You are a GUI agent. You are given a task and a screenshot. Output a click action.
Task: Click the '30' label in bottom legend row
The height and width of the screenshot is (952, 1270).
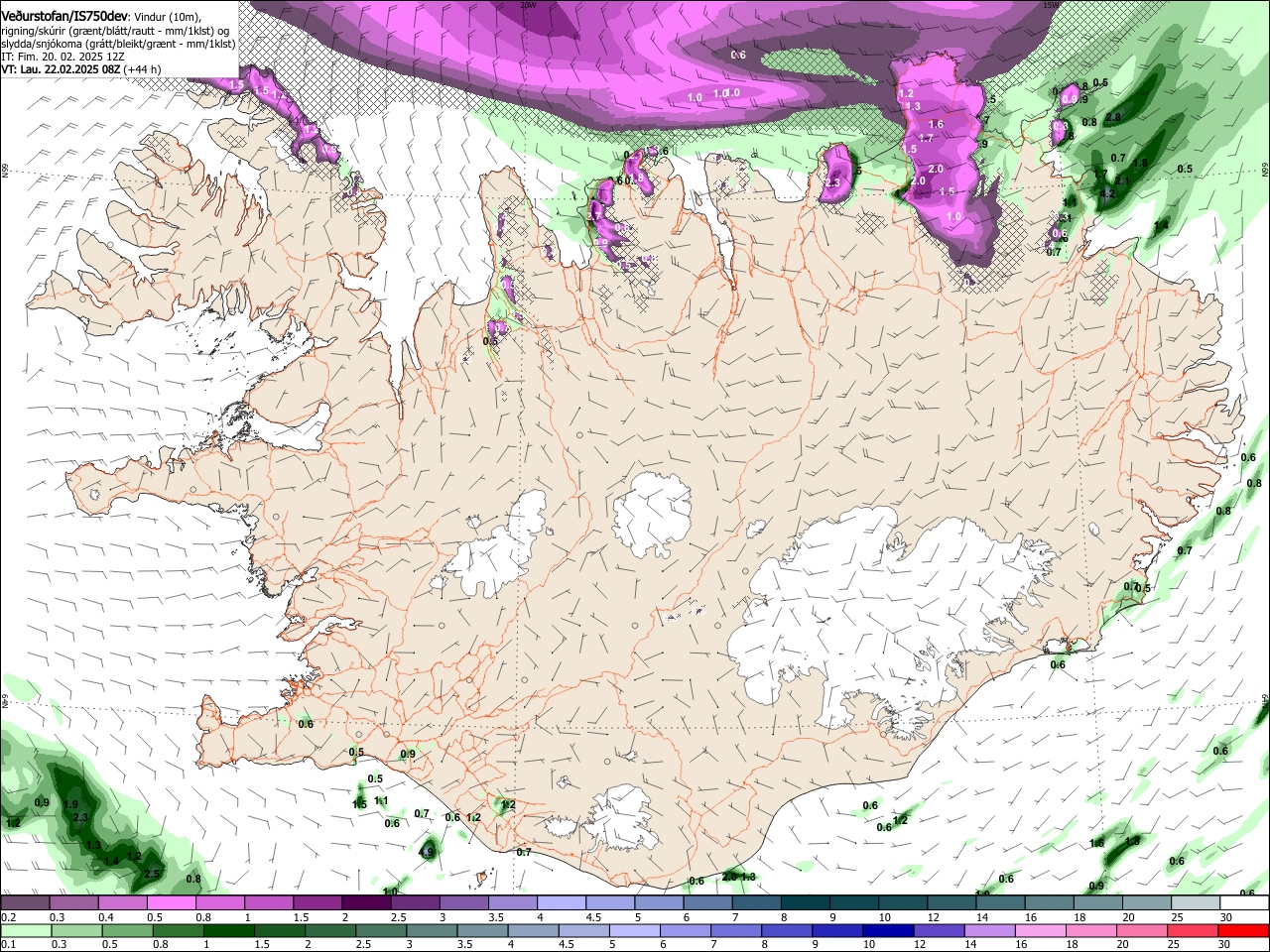pos(1226,945)
